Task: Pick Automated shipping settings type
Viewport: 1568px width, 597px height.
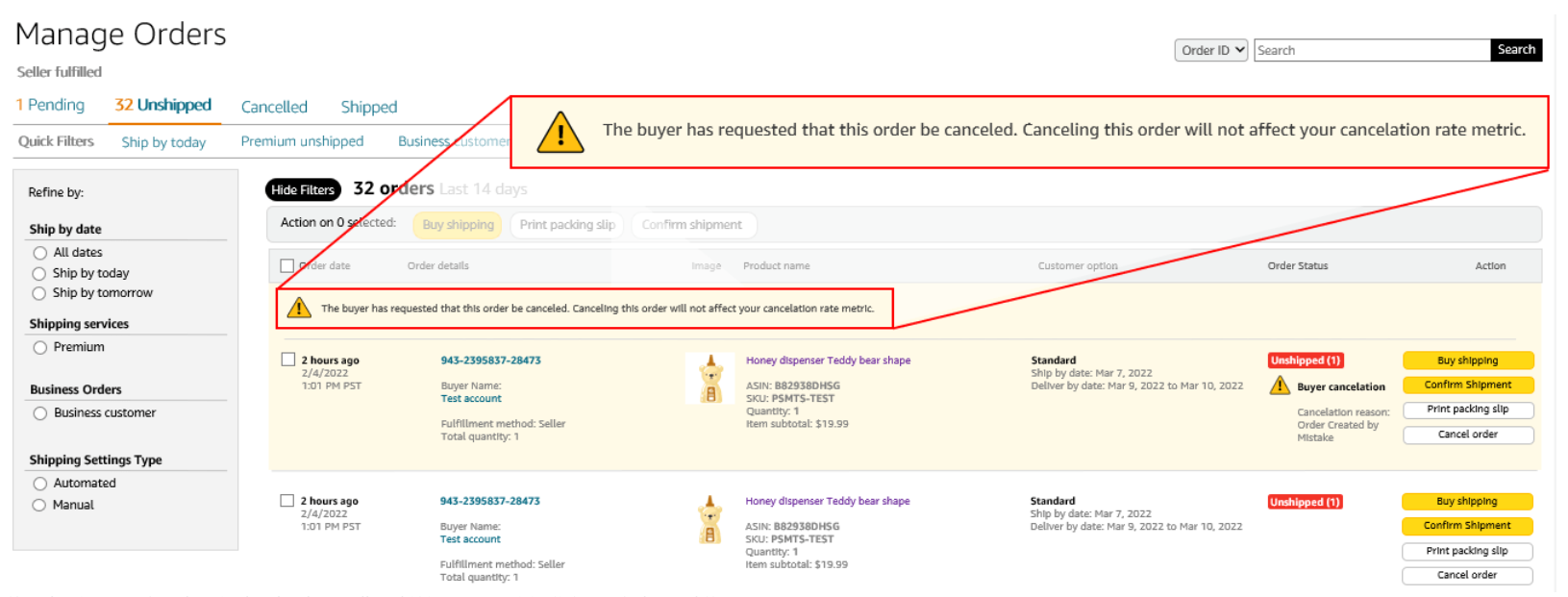Action: click(x=39, y=484)
